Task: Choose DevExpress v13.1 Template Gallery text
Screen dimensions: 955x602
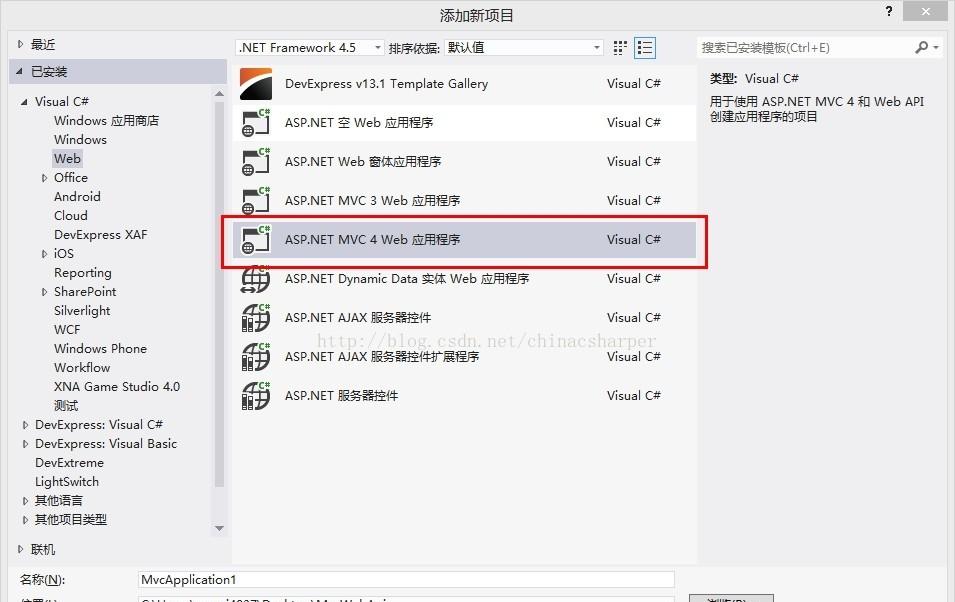Action: click(386, 83)
